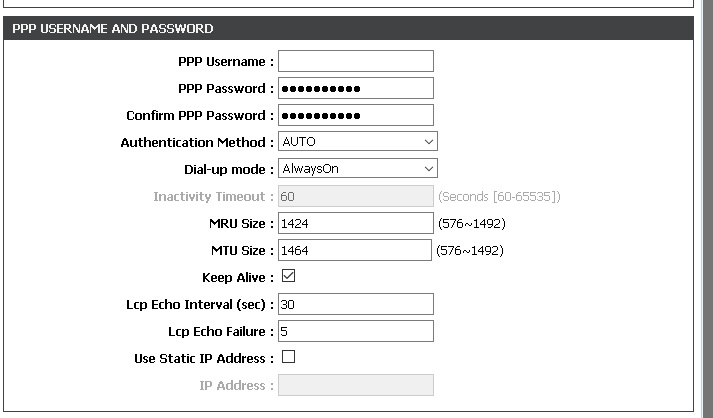
Task: Click the Dial-up mode label
Action: coord(228,170)
